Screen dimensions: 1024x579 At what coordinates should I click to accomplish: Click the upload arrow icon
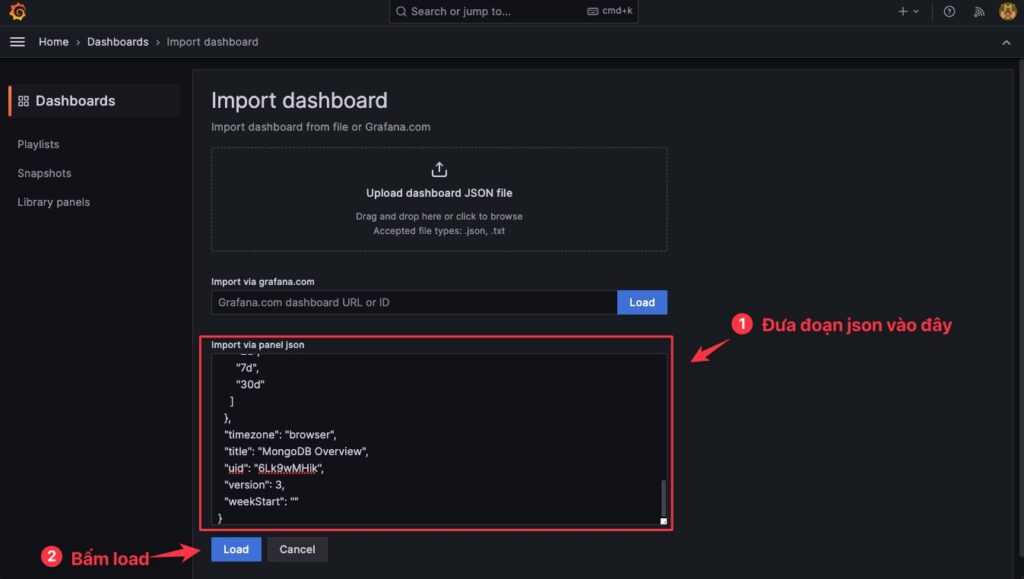(439, 170)
